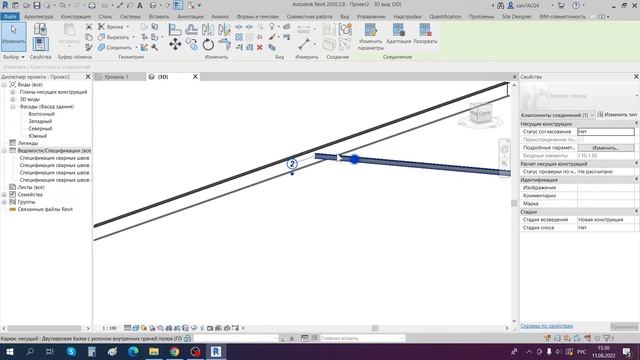Select the Measure tool in Измерить panel
Screen dimensions: 640x360
304,44
